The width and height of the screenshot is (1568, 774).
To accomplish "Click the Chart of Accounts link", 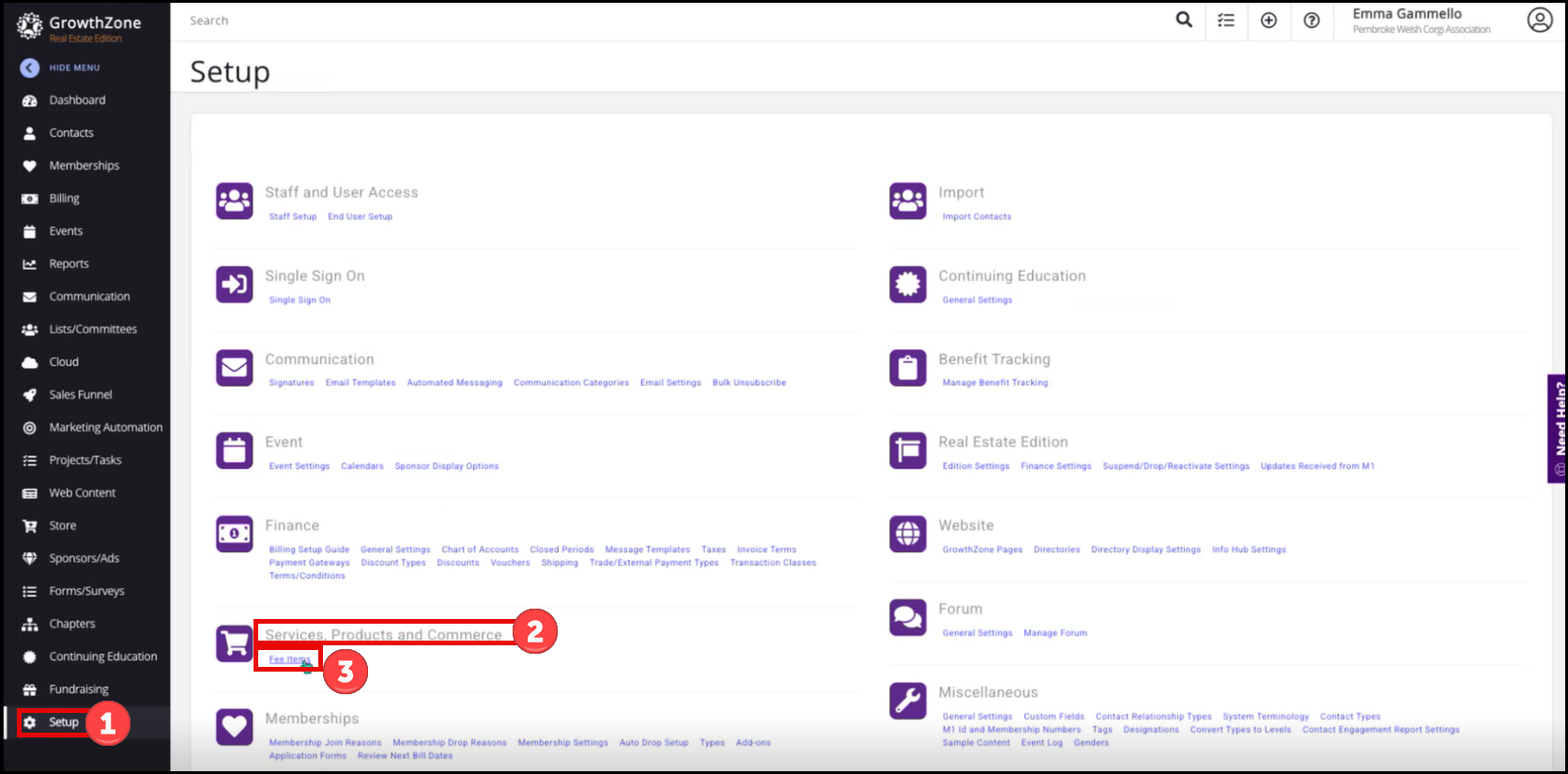I will tap(480, 550).
